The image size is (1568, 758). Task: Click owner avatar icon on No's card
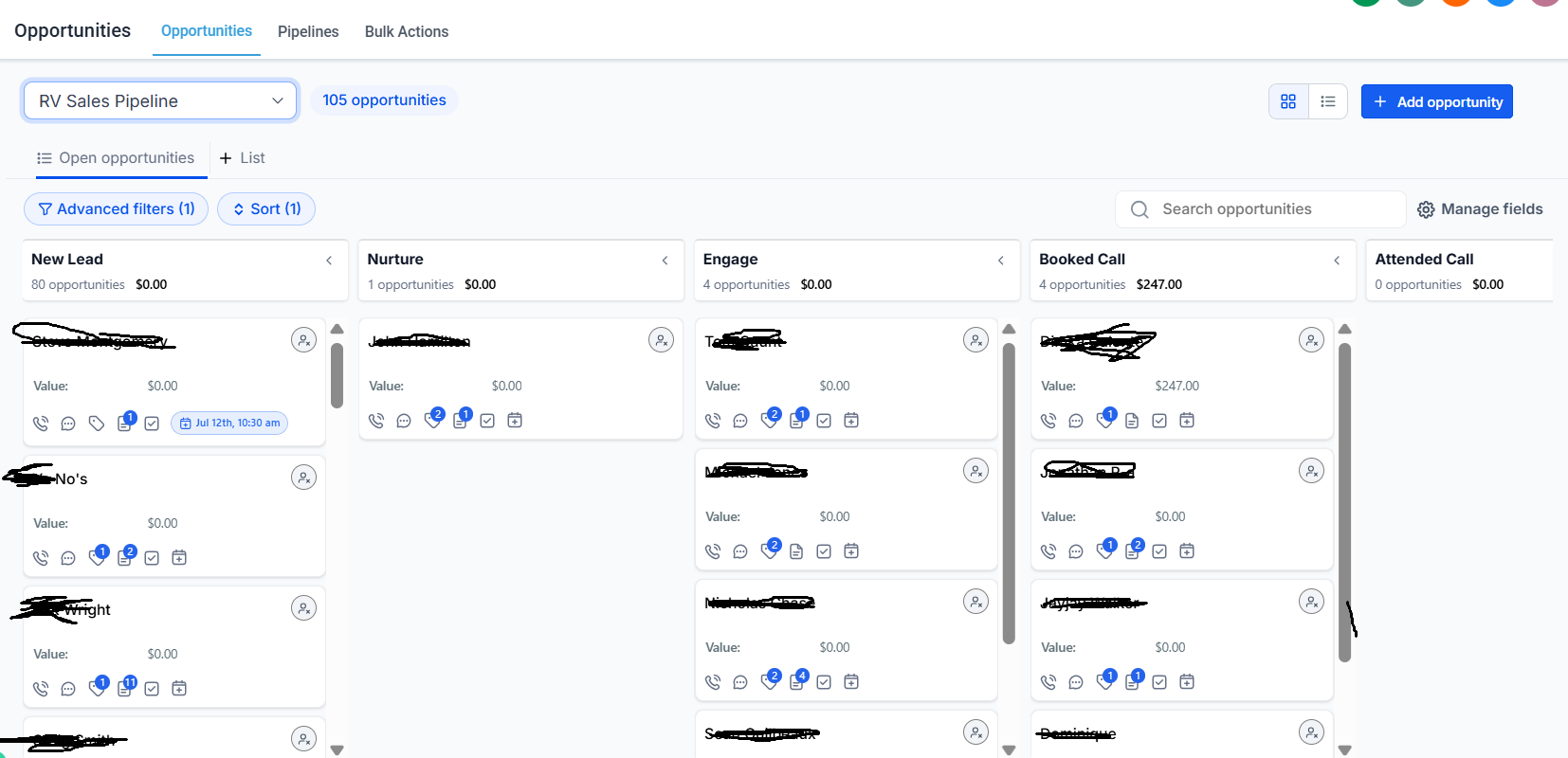(303, 478)
